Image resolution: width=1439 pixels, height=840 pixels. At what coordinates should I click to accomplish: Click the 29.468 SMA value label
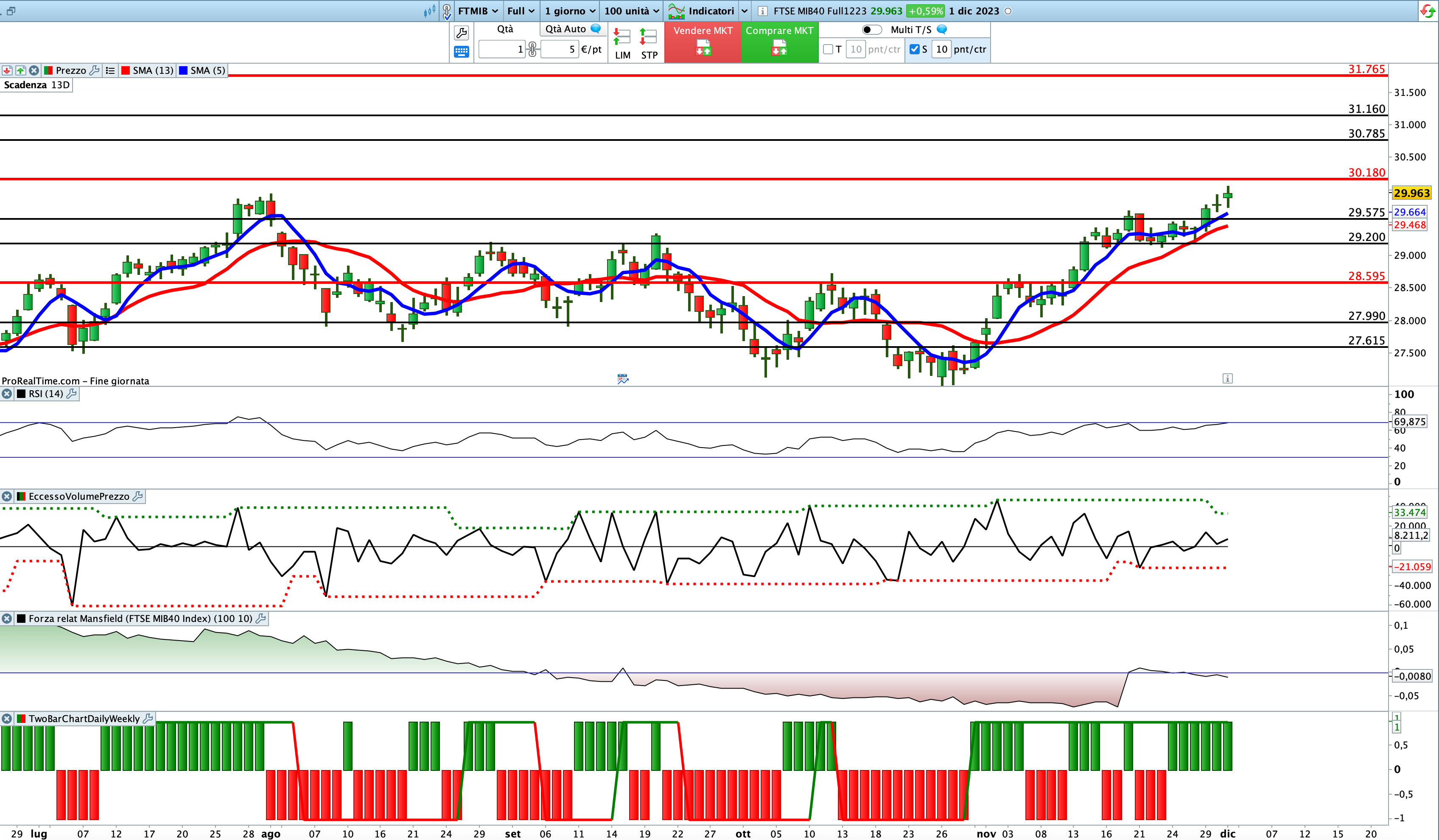[1410, 225]
